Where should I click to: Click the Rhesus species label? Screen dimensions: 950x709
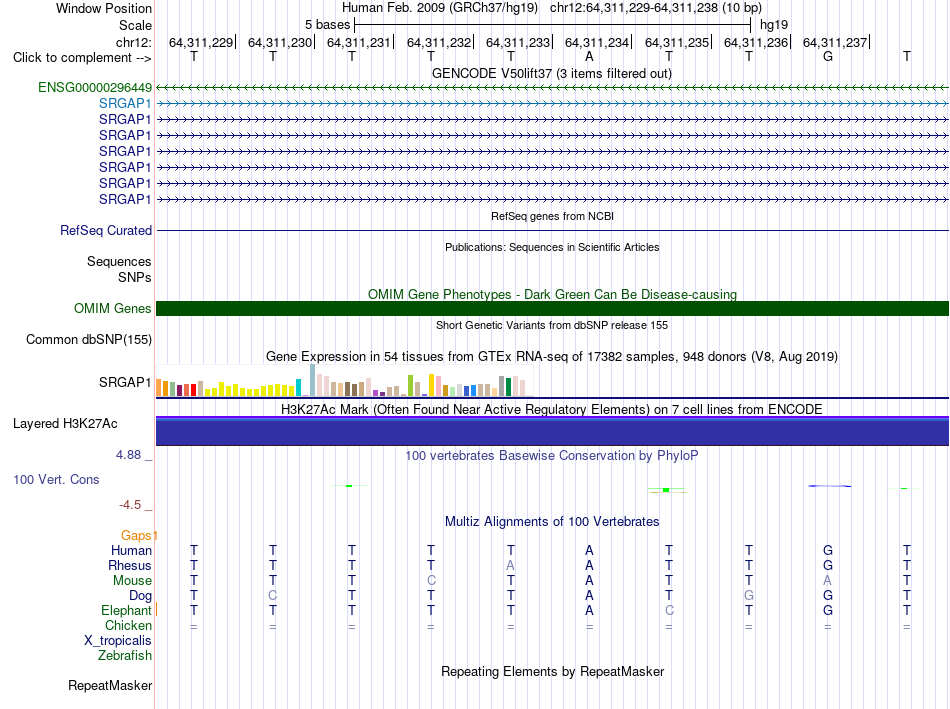coord(130,565)
